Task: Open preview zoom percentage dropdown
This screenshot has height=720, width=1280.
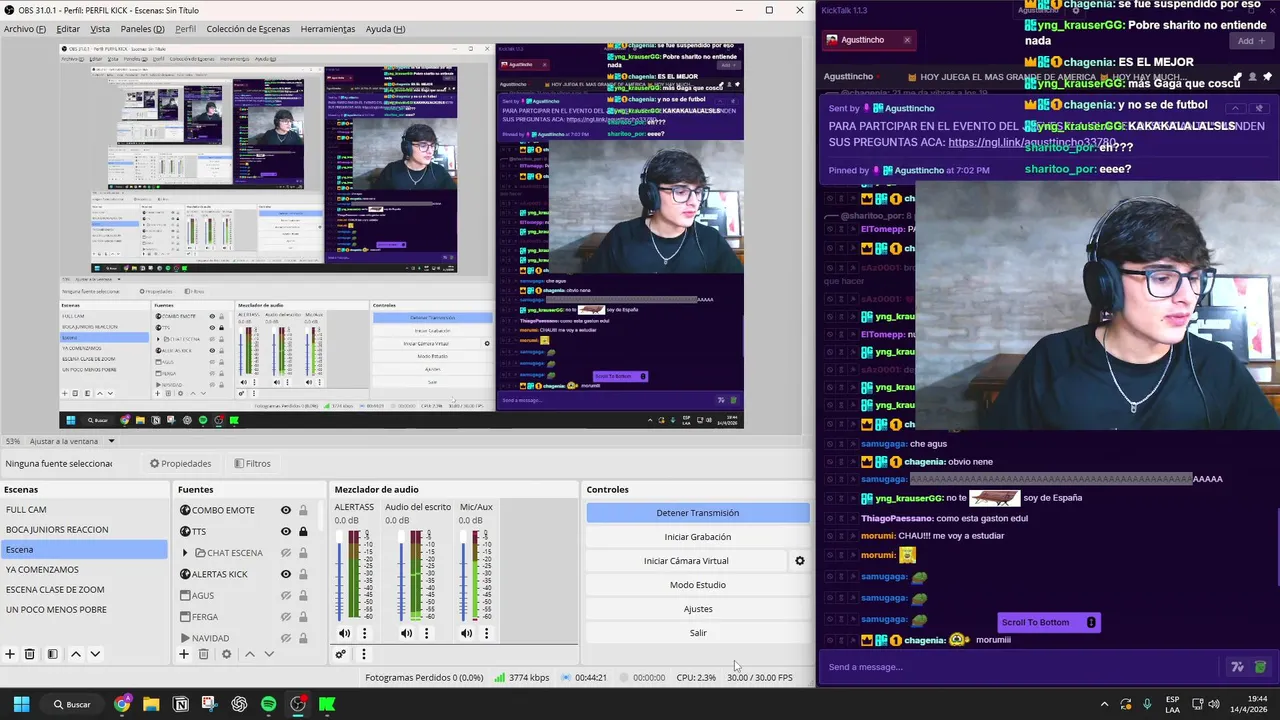Action: [13, 441]
